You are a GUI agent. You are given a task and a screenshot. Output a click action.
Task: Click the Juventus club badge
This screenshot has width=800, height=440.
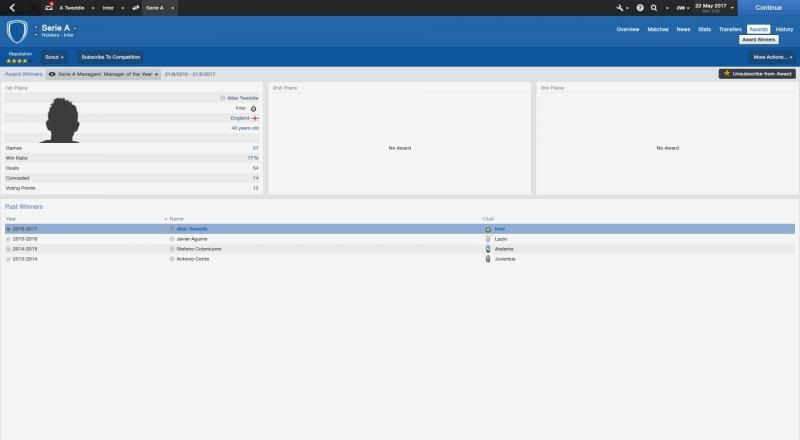point(488,259)
